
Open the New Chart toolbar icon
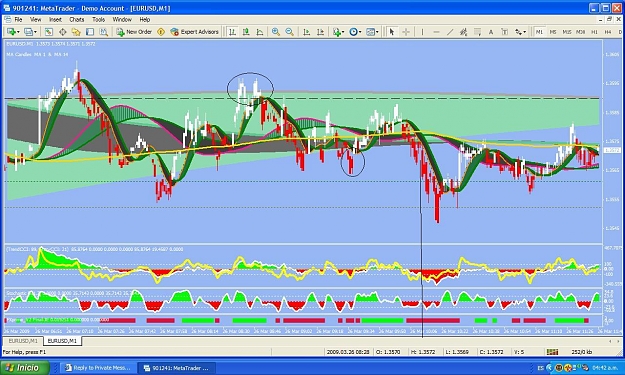[11, 32]
